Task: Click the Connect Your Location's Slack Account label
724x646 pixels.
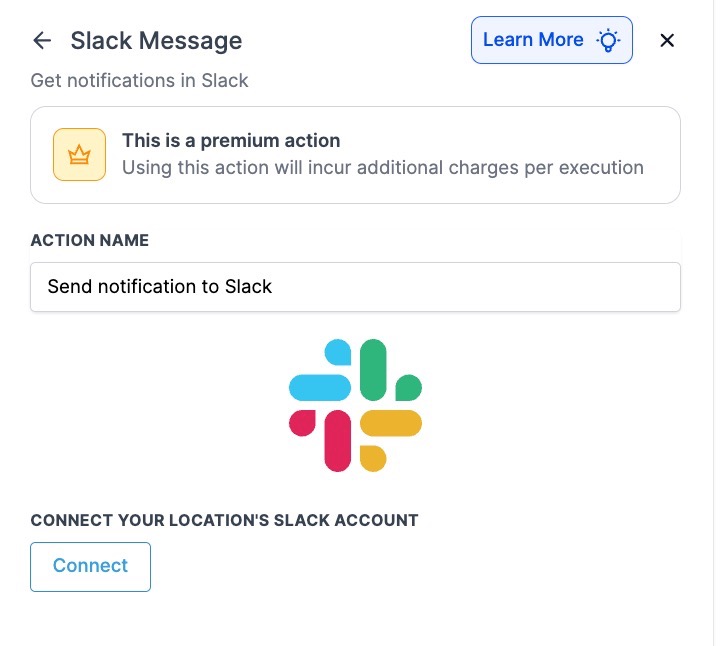Action: 224,520
